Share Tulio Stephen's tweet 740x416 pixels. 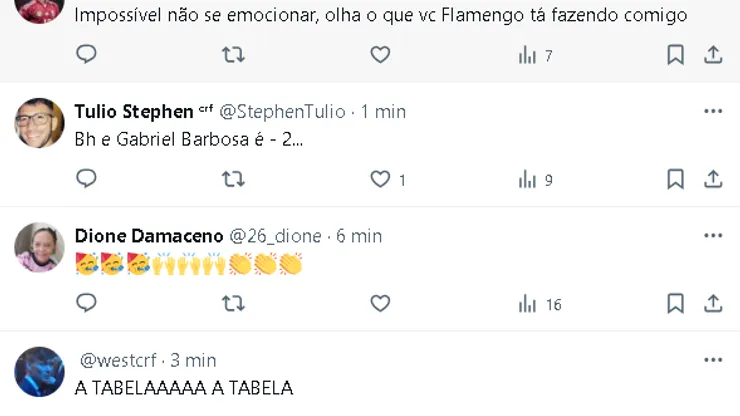point(713,179)
